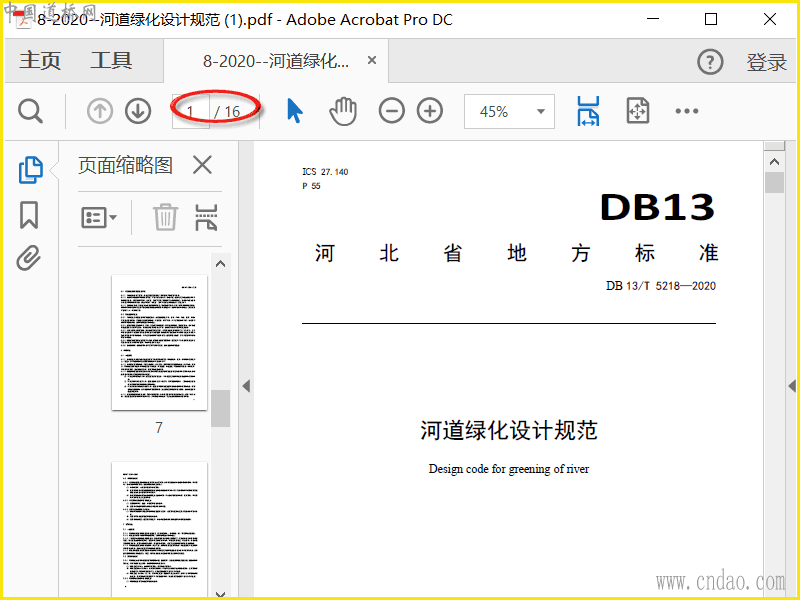Close the 8-2020--河道绿化 document tab
The height and width of the screenshot is (600, 800).
pos(372,60)
